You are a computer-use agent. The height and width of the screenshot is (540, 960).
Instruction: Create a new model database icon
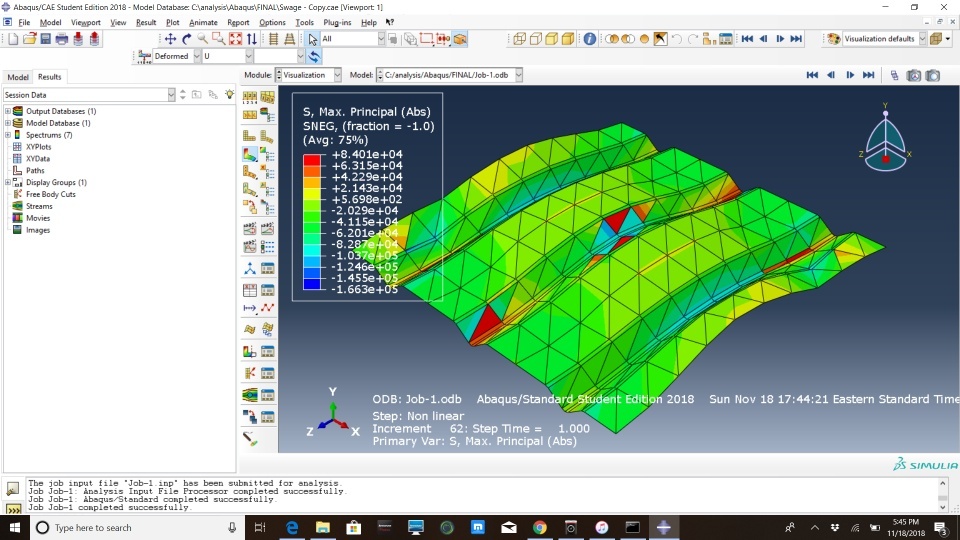(x=13, y=39)
